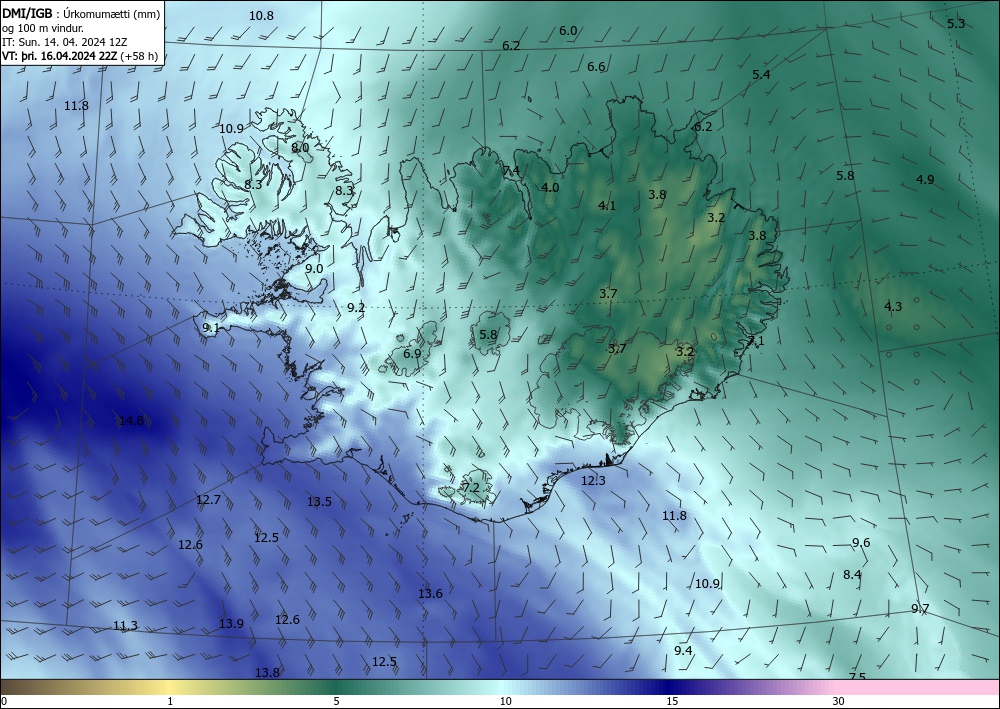Click the 4.9 value east of Iceland

click(925, 180)
